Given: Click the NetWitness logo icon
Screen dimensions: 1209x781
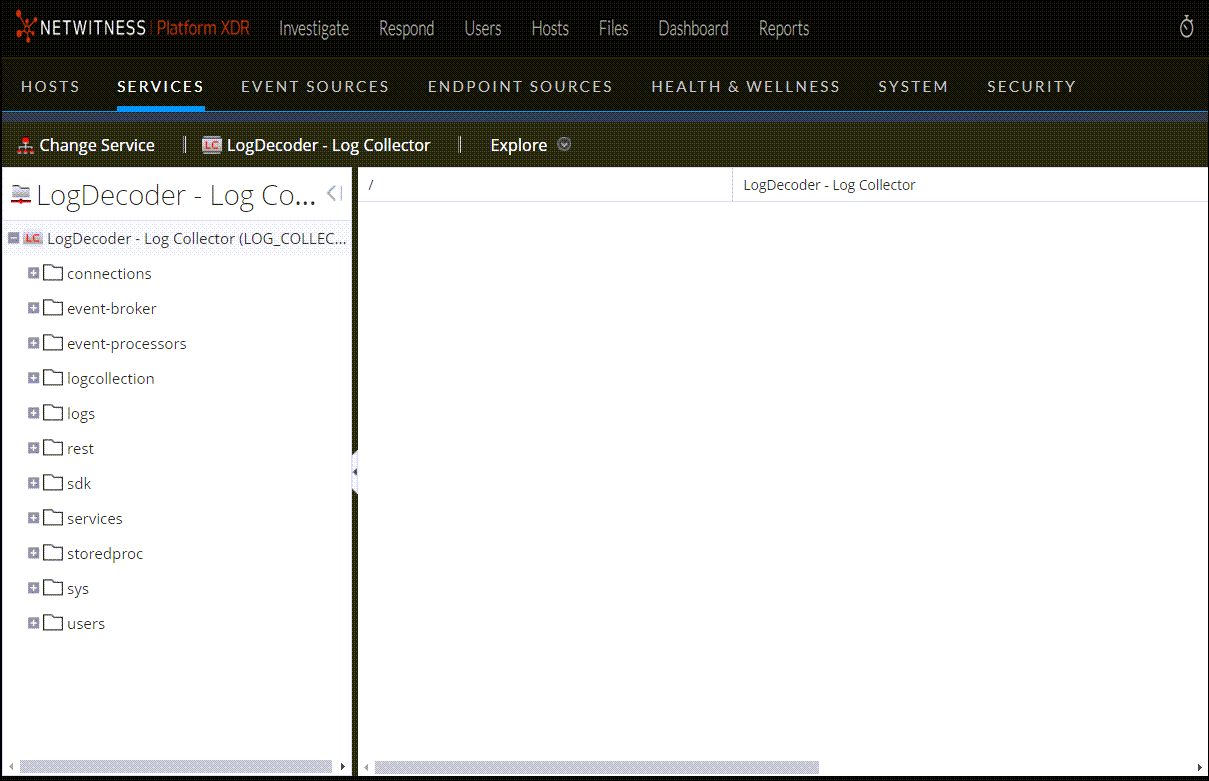Looking at the screenshot, I should pos(26,29).
